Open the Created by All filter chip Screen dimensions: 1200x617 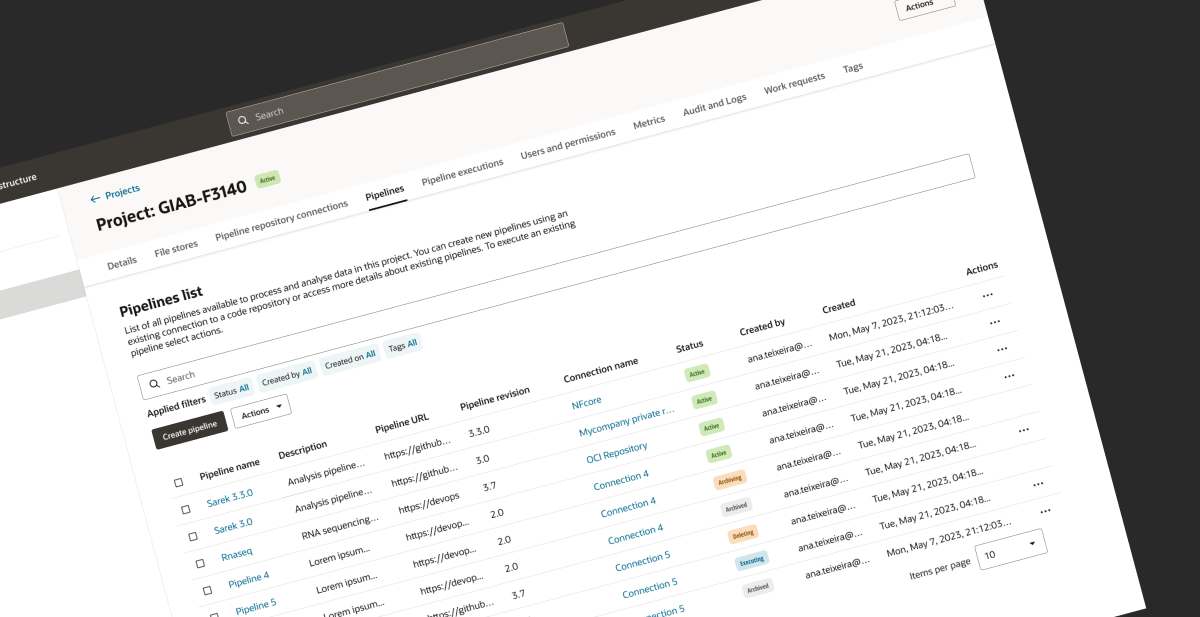pyautogui.click(x=286, y=375)
